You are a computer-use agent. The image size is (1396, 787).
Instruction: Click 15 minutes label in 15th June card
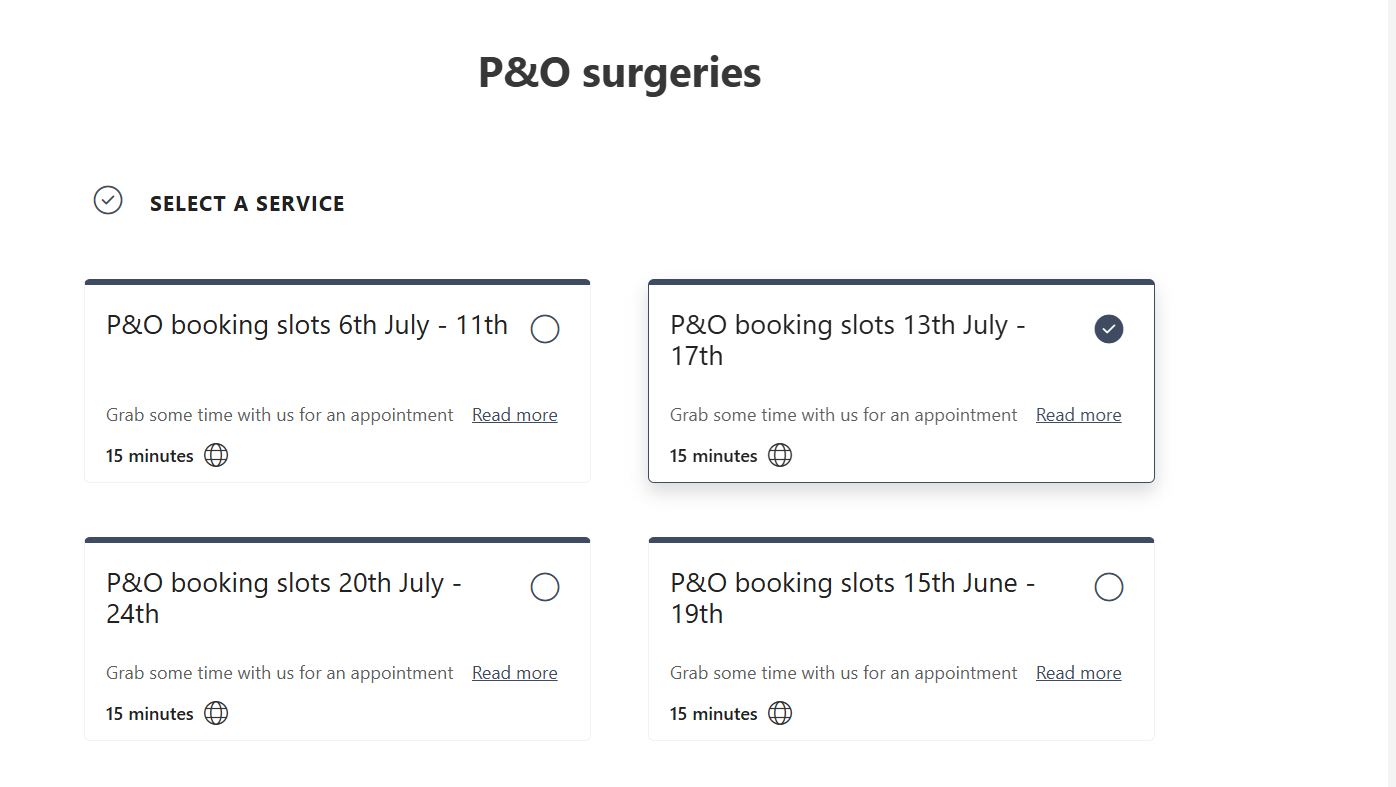pyautogui.click(x=714, y=714)
